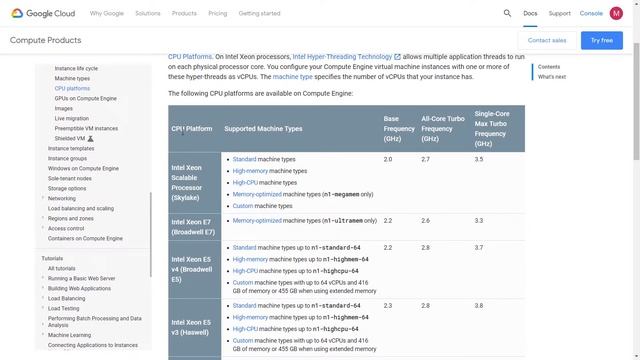Open the Products menu
The image size is (640, 360).
pos(184,13)
